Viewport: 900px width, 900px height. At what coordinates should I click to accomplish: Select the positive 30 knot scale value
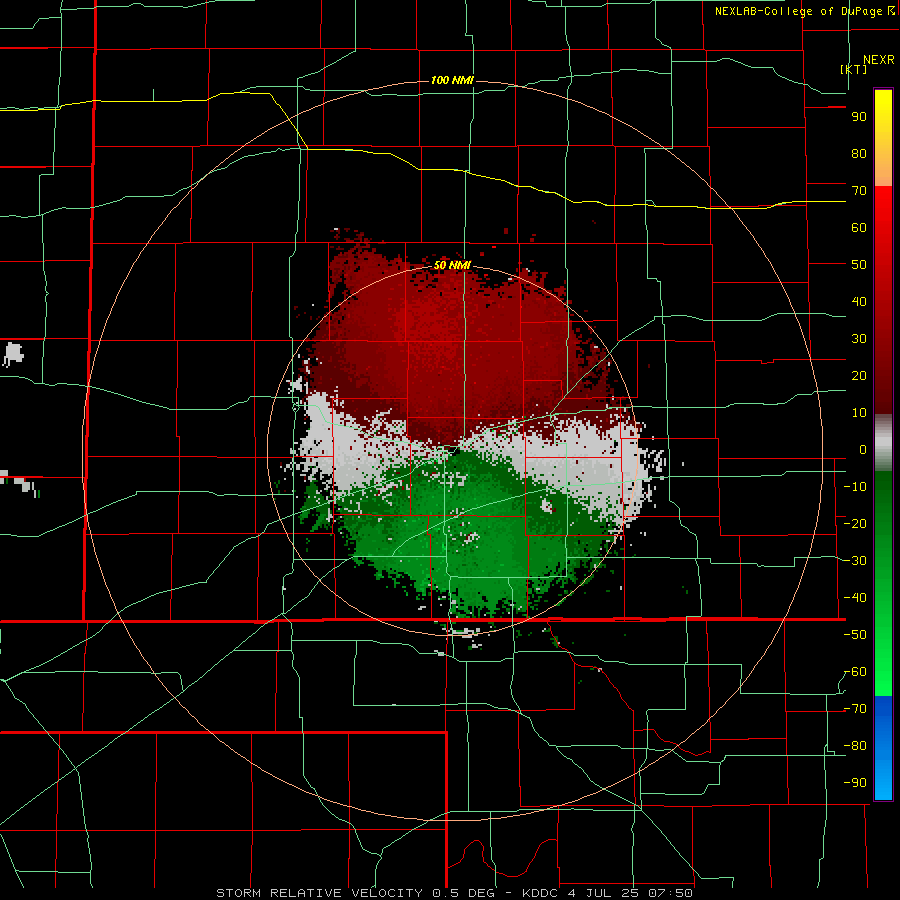click(859, 339)
